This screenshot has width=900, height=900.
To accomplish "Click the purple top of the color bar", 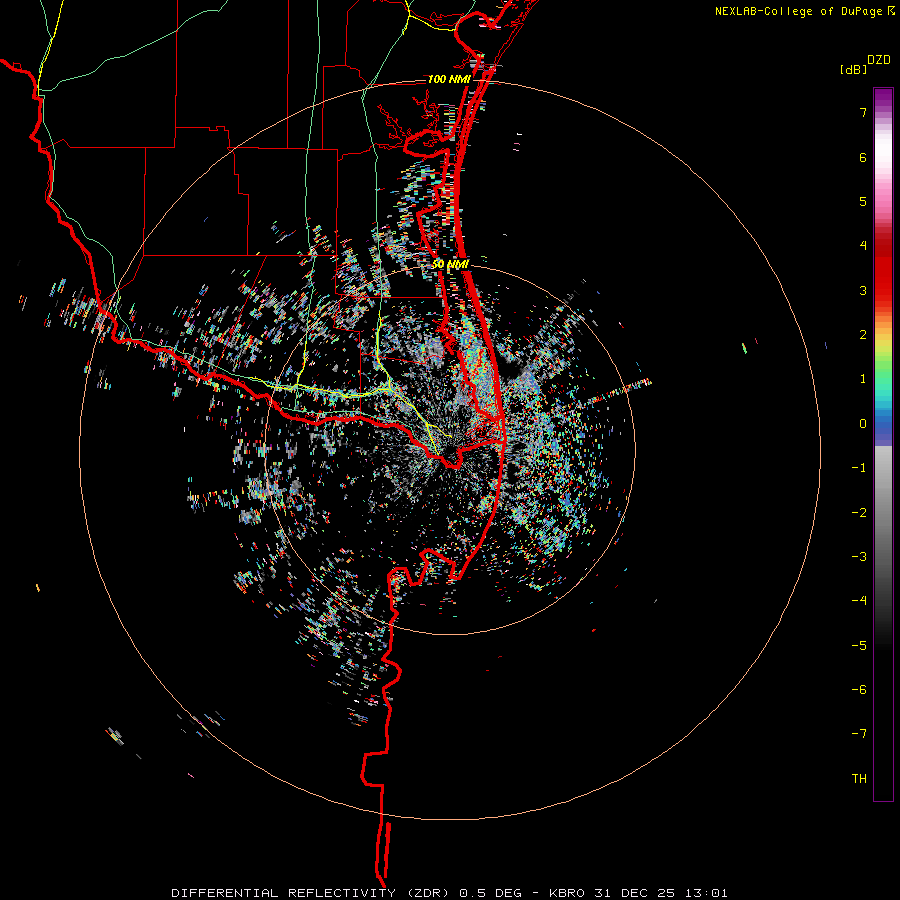I will click(x=883, y=98).
